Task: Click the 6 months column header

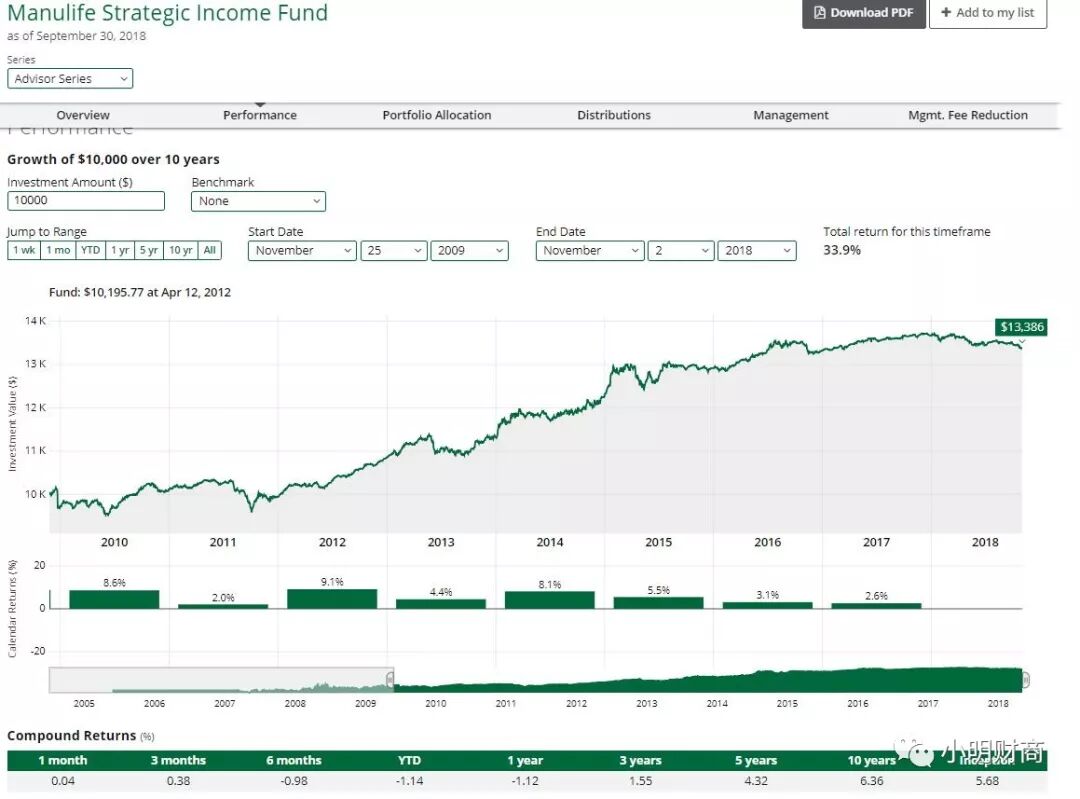Action: (294, 760)
